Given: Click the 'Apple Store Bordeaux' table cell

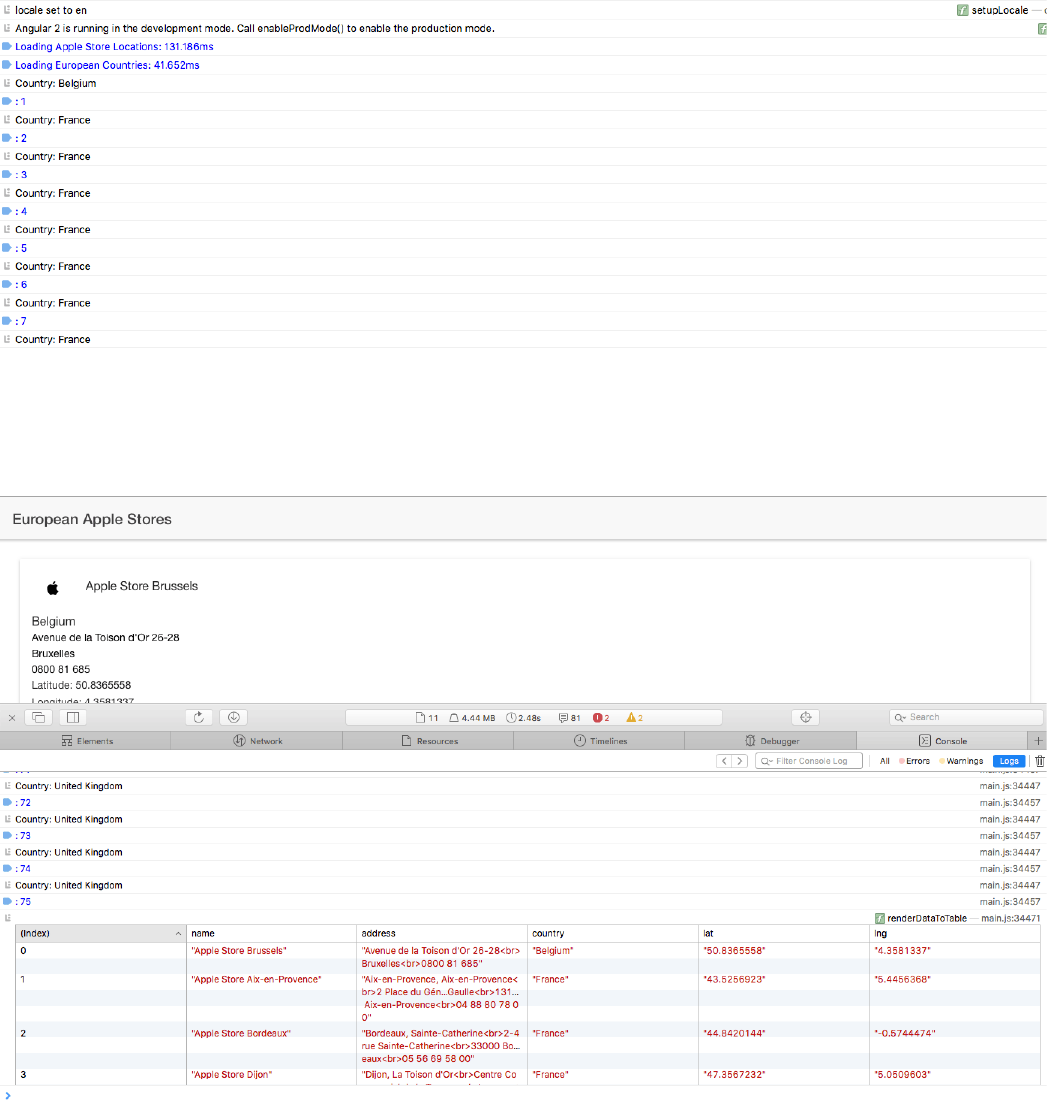Looking at the screenshot, I should [x=241, y=1033].
